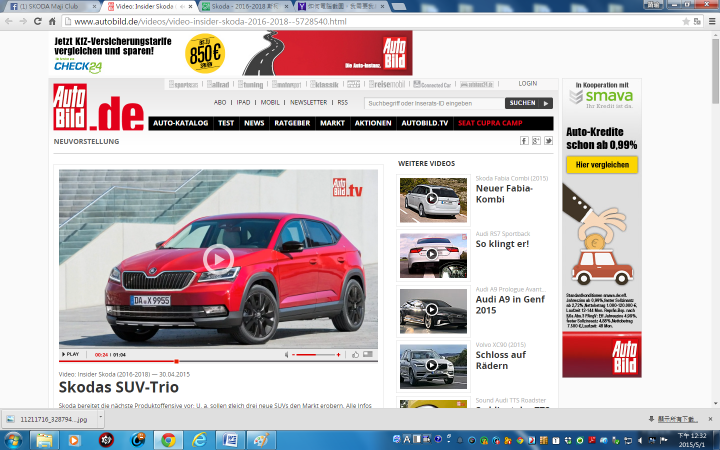
Task: Mute the video with speaker icon
Action: click(x=287, y=354)
